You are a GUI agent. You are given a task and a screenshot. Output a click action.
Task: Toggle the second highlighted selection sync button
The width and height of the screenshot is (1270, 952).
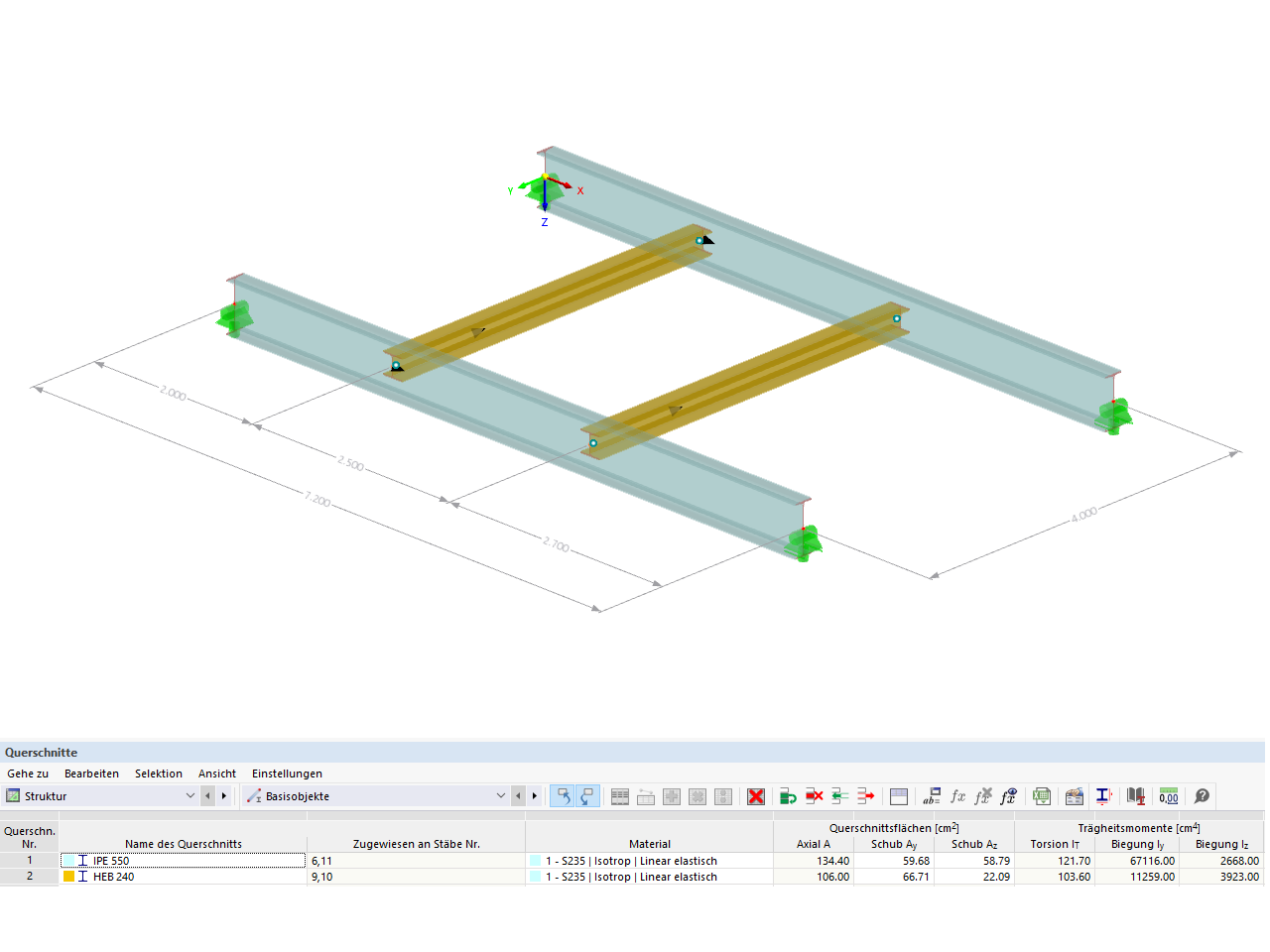tap(587, 796)
